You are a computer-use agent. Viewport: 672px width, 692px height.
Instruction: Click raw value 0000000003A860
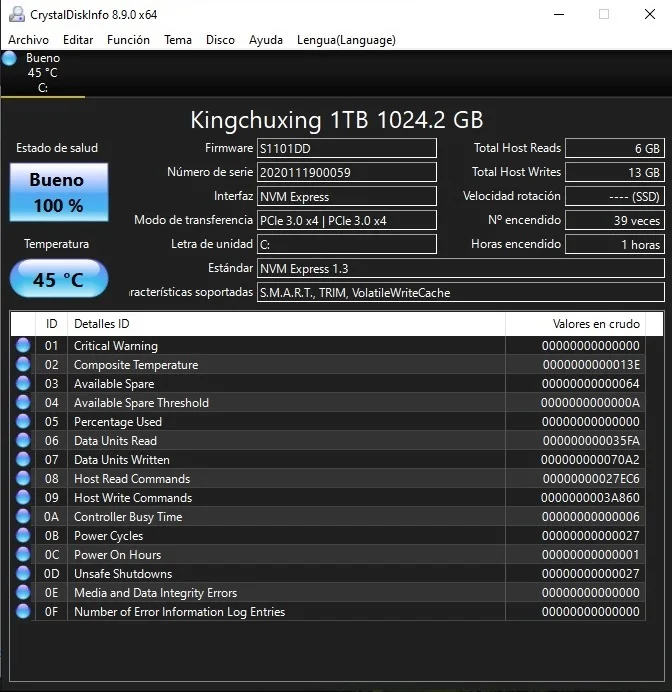(590, 497)
